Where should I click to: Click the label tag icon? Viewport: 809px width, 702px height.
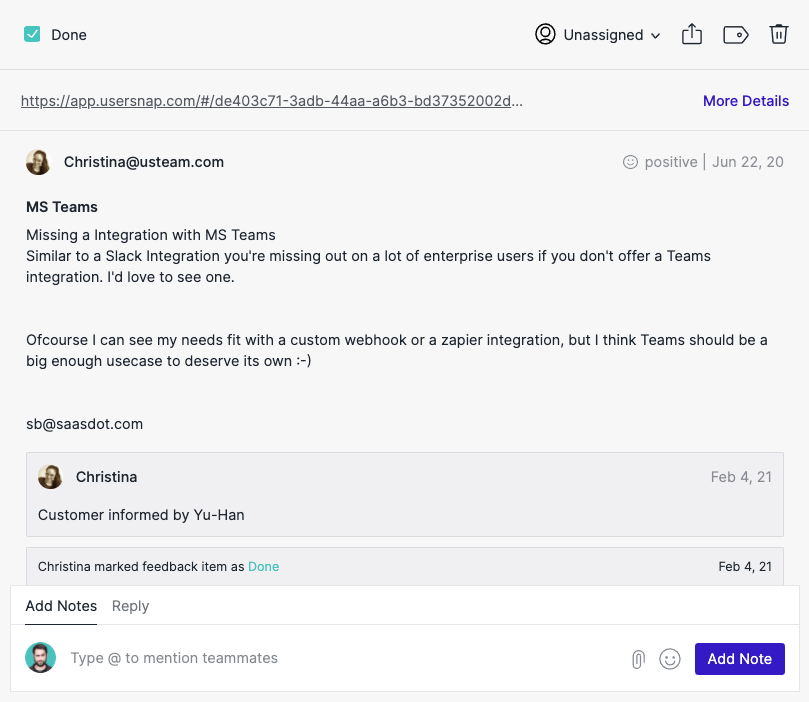coord(735,35)
